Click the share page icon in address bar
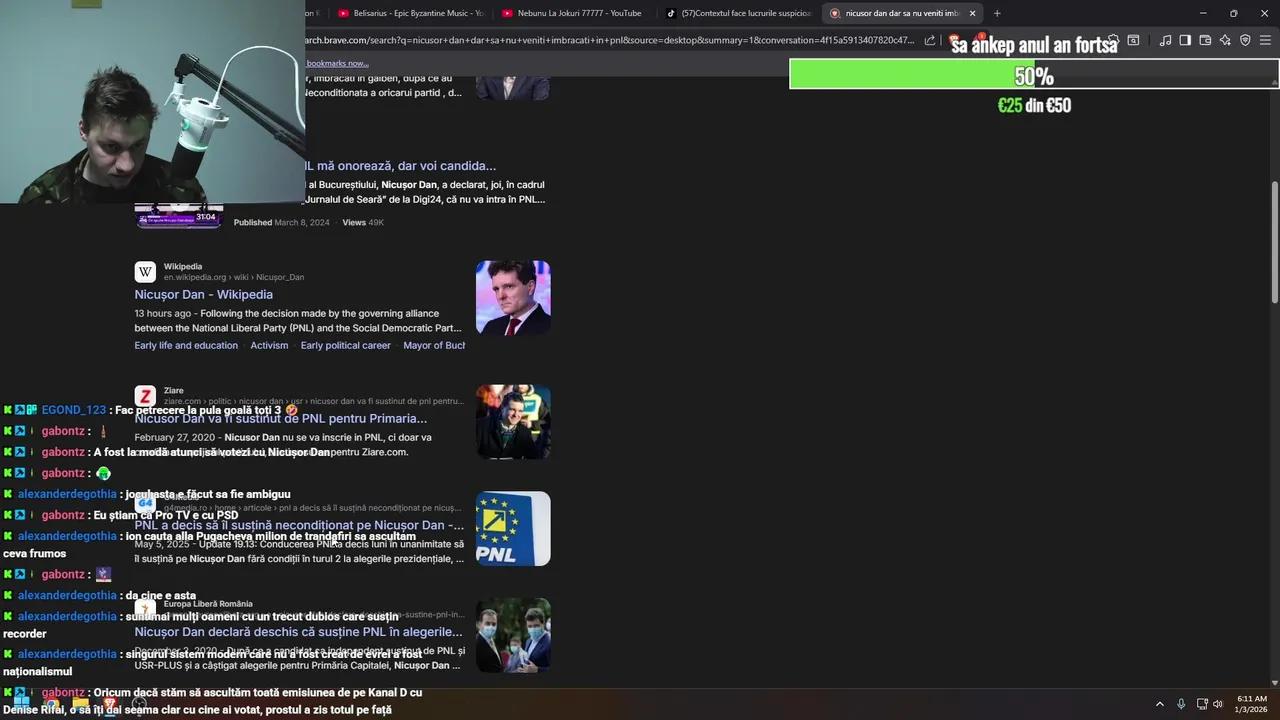Viewport: 1280px width, 720px height. coord(930,40)
